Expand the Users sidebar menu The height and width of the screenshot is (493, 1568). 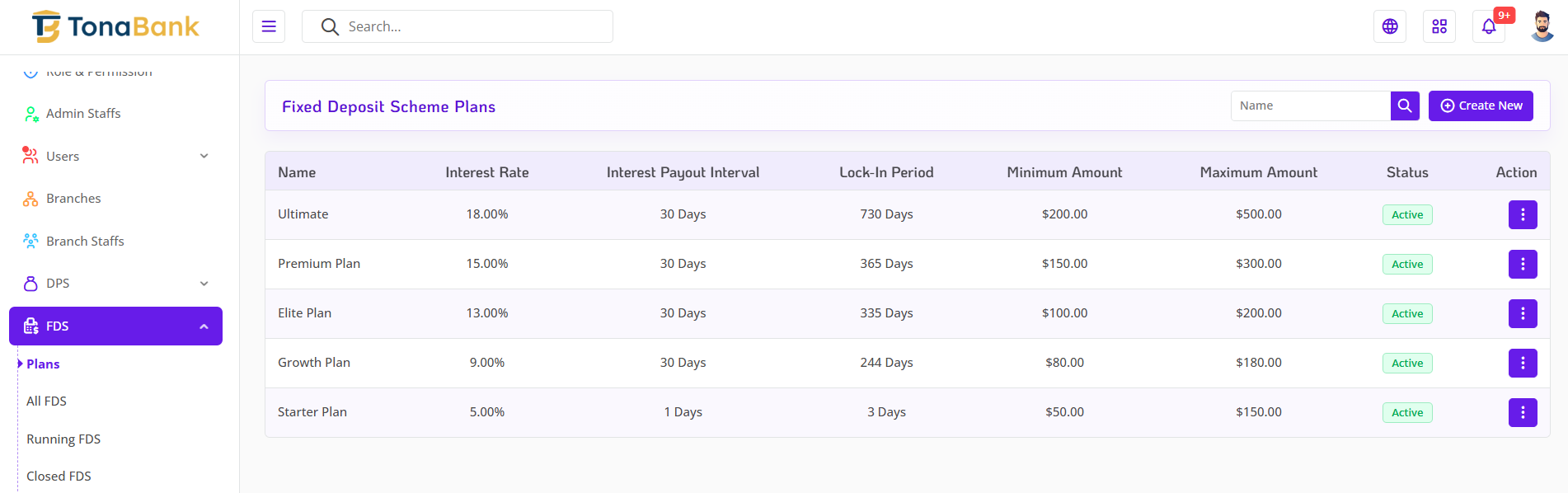(115, 156)
